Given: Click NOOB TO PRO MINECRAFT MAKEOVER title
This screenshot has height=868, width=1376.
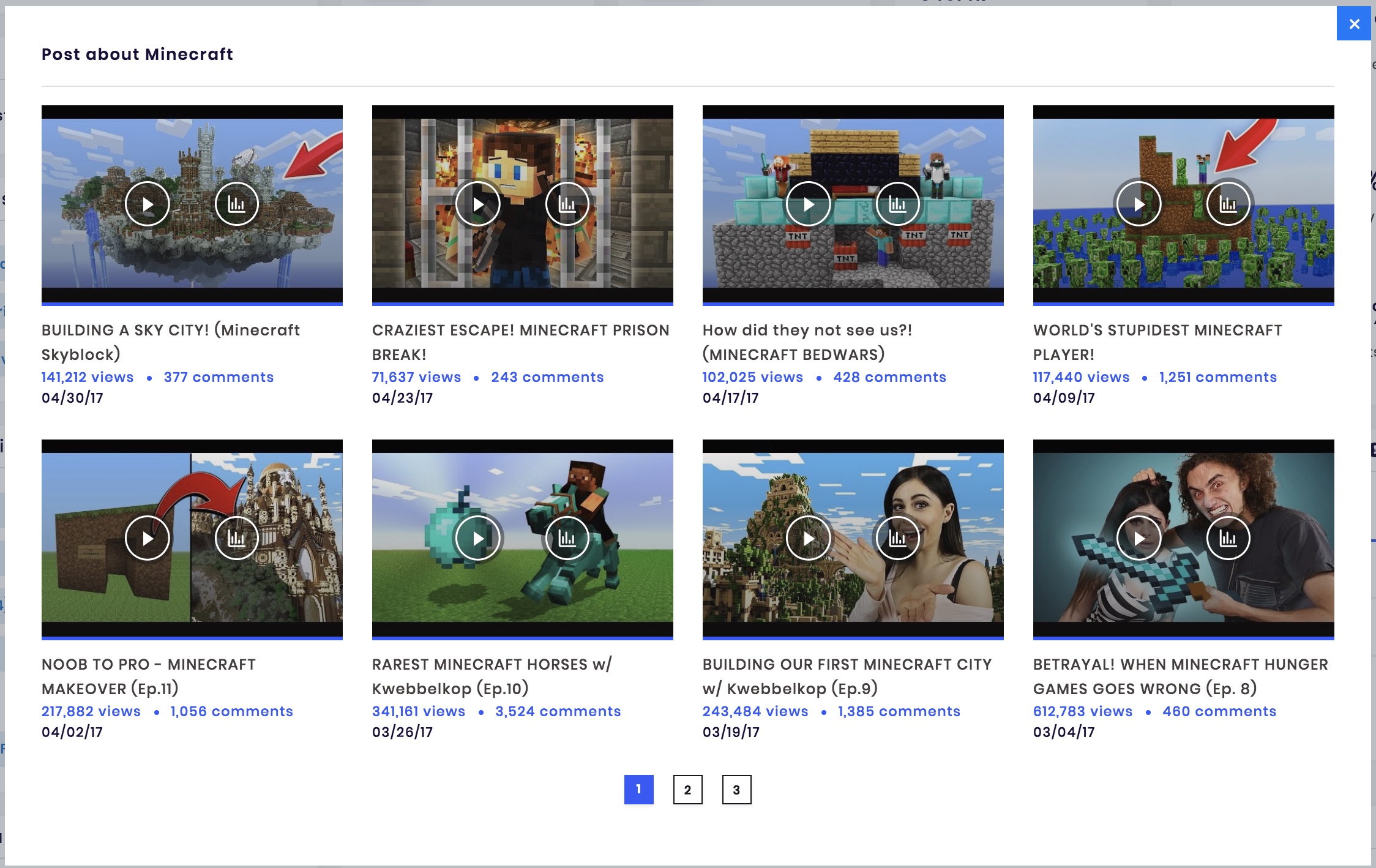Looking at the screenshot, I should tap(149, 676).
